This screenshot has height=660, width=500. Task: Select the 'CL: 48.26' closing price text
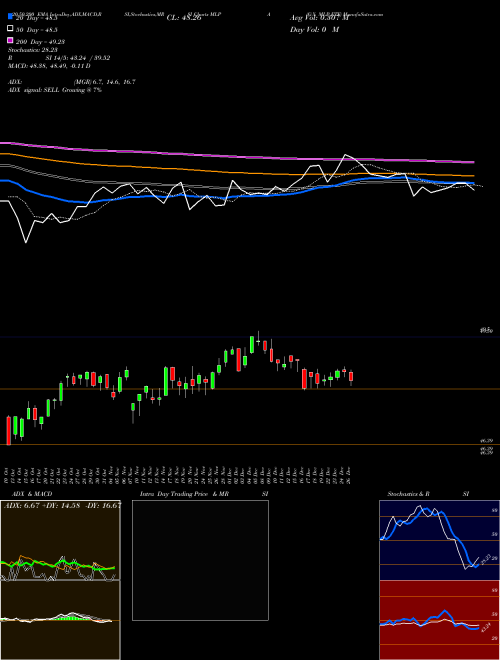pos(184,18)
